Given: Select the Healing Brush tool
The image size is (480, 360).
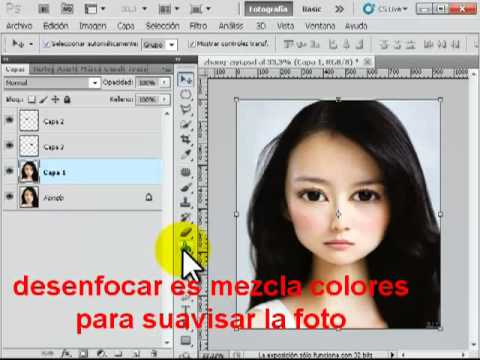Looking at the screenshot, I should [186, 172].
